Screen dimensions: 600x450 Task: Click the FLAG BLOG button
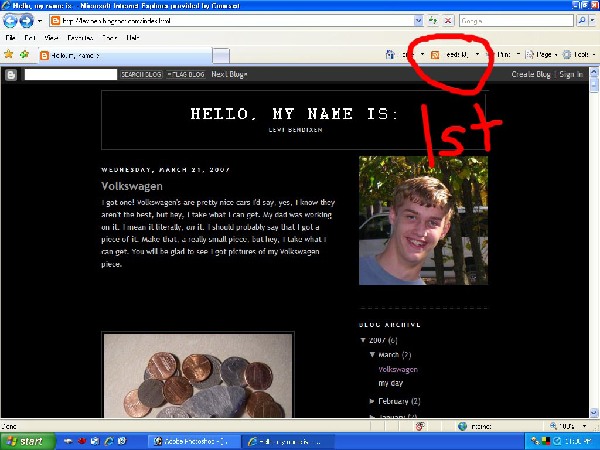pos(186,75)
